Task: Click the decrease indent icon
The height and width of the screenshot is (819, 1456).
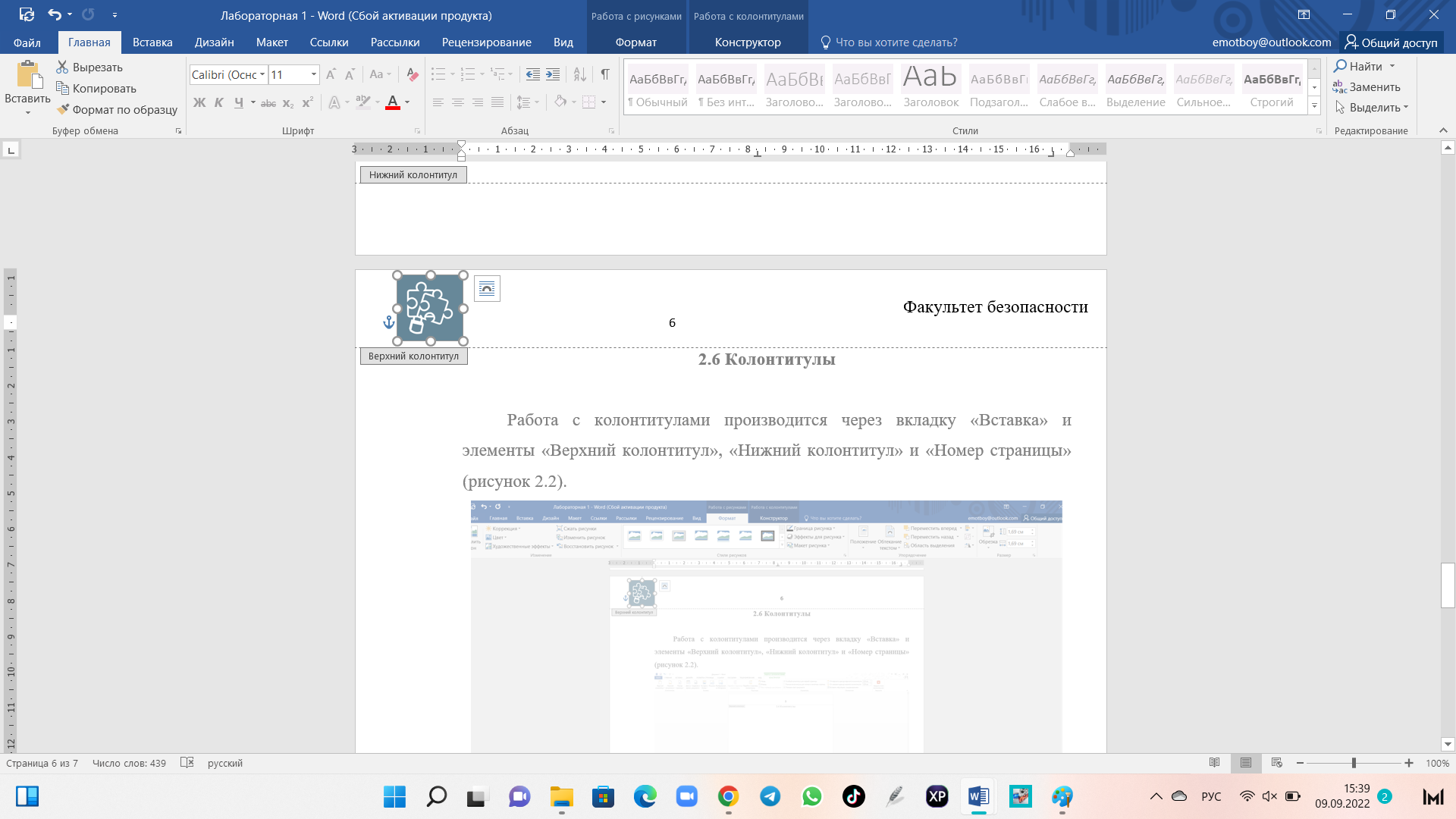Action: point(533,74)
